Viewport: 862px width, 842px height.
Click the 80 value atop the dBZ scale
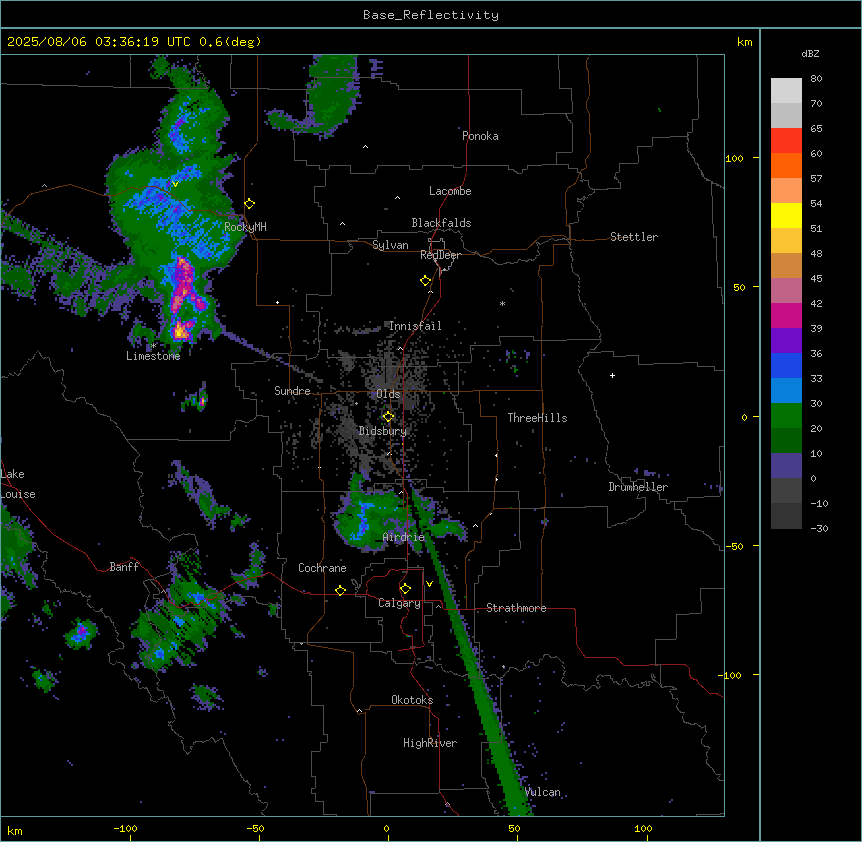pyautogui.click(x=816, y=78)
